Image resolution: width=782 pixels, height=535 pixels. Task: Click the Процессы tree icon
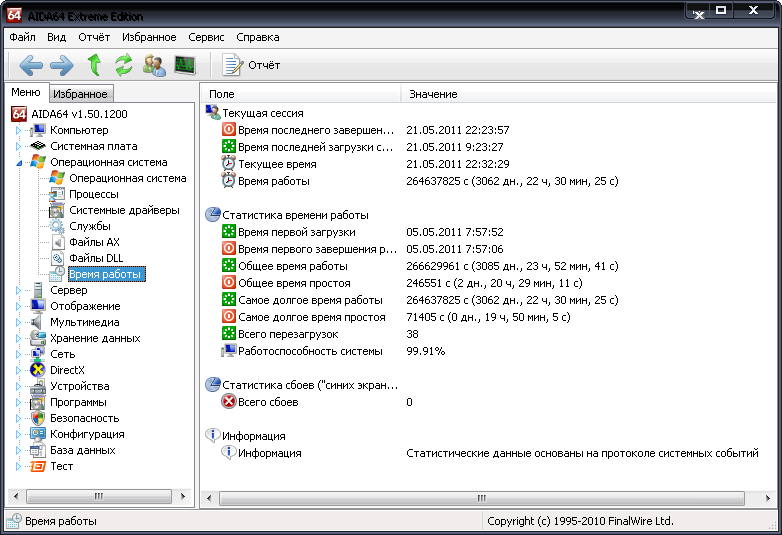click(57, 194)
